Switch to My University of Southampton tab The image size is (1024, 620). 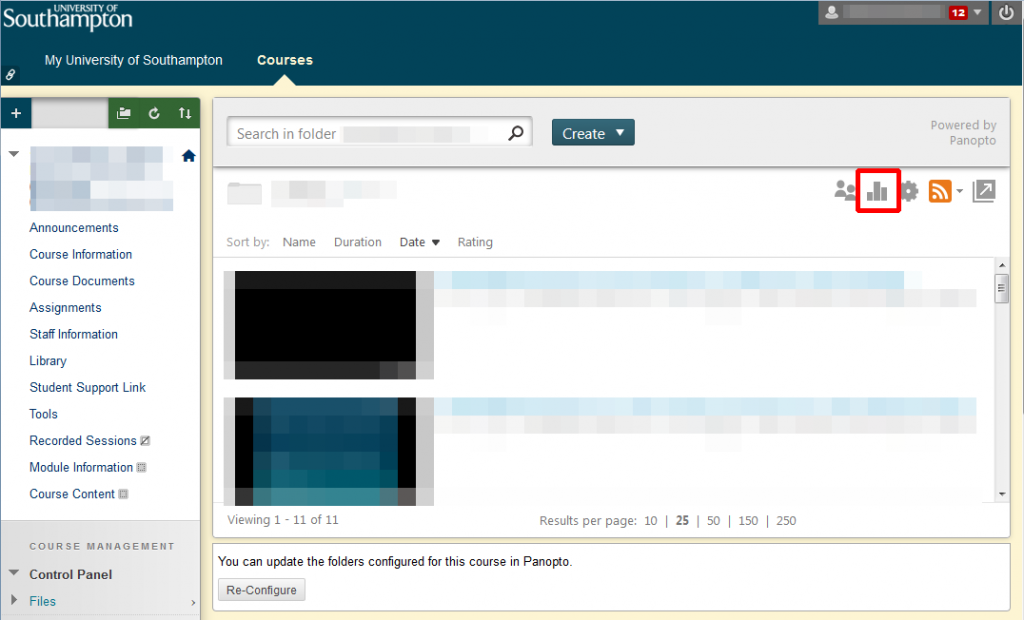pos(134,60)
